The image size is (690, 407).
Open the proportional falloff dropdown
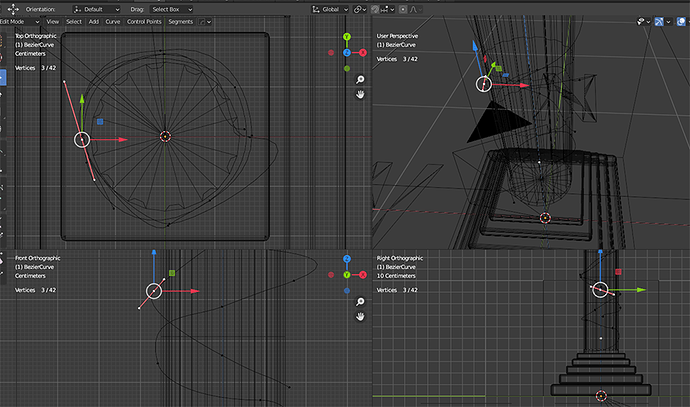[x=416, y=9]
